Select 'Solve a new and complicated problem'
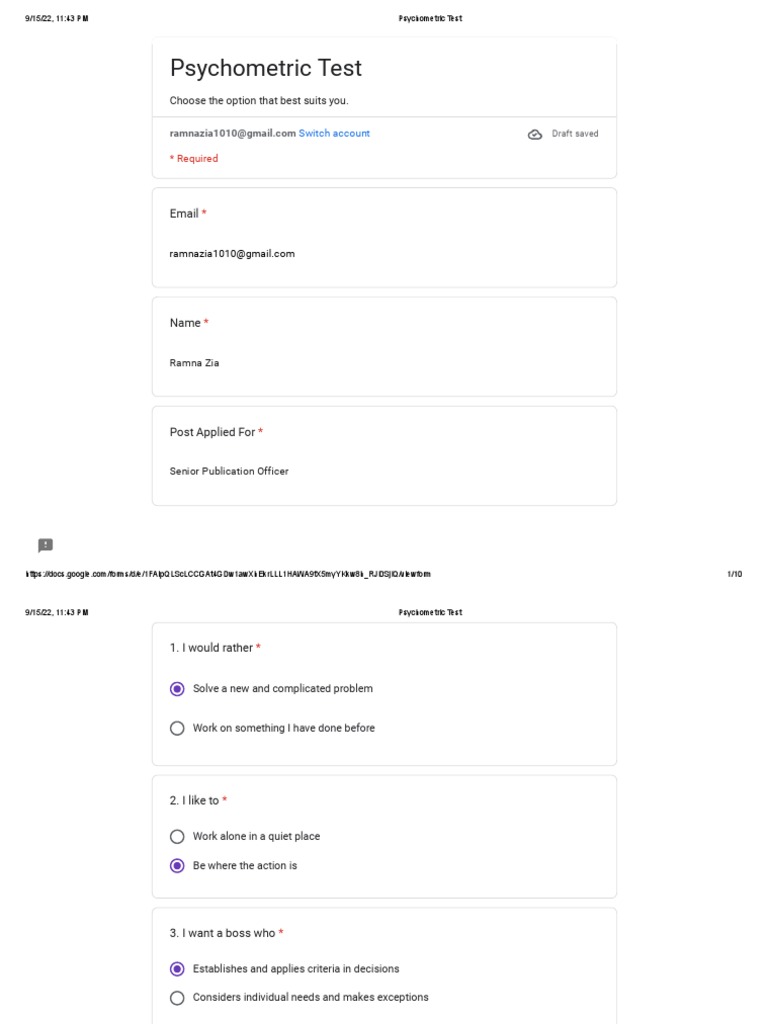The height and width of the screenshot is (1024, 768). (x=177, y=689)
